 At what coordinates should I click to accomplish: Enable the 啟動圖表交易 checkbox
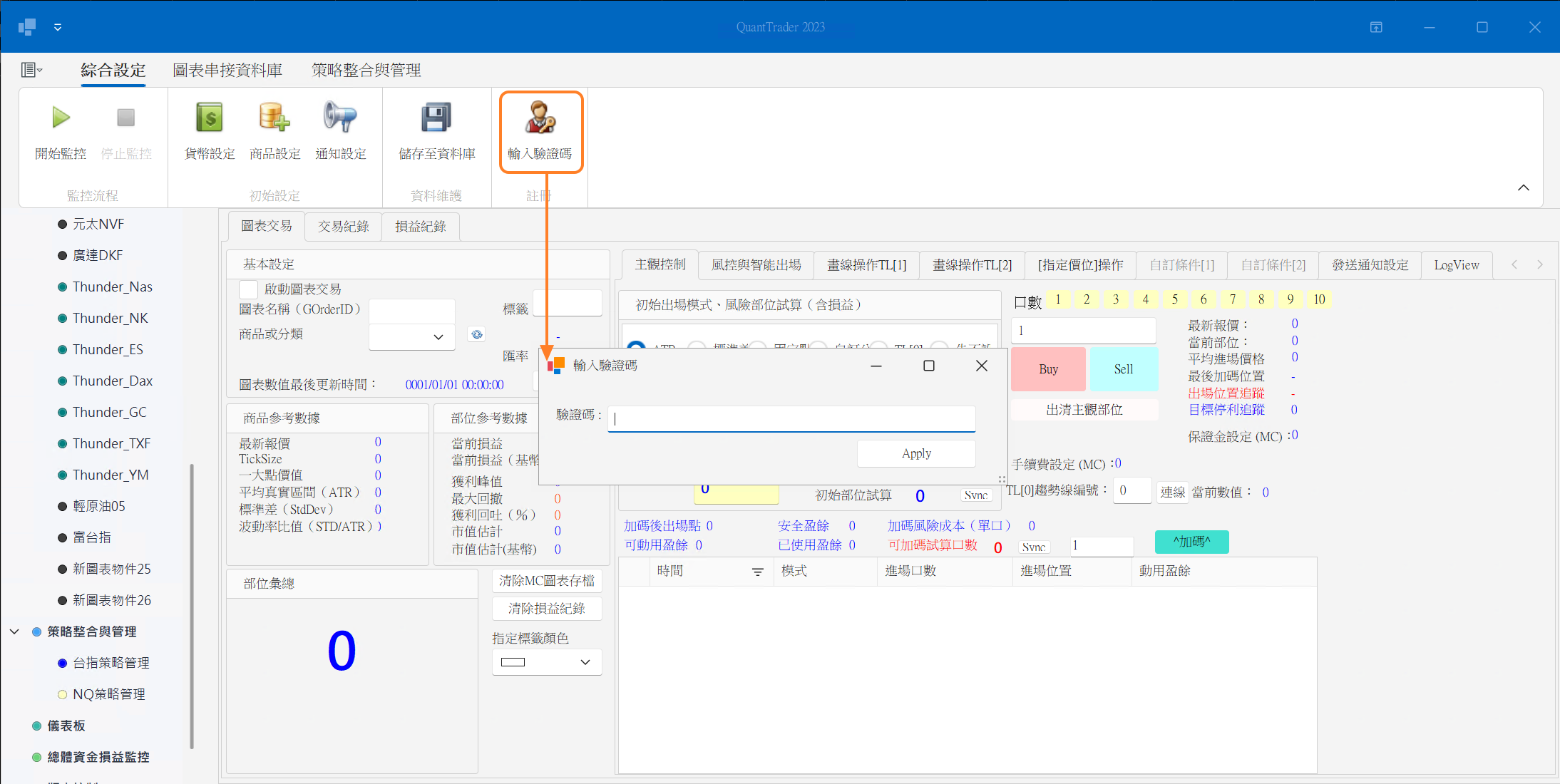[248, 289]
